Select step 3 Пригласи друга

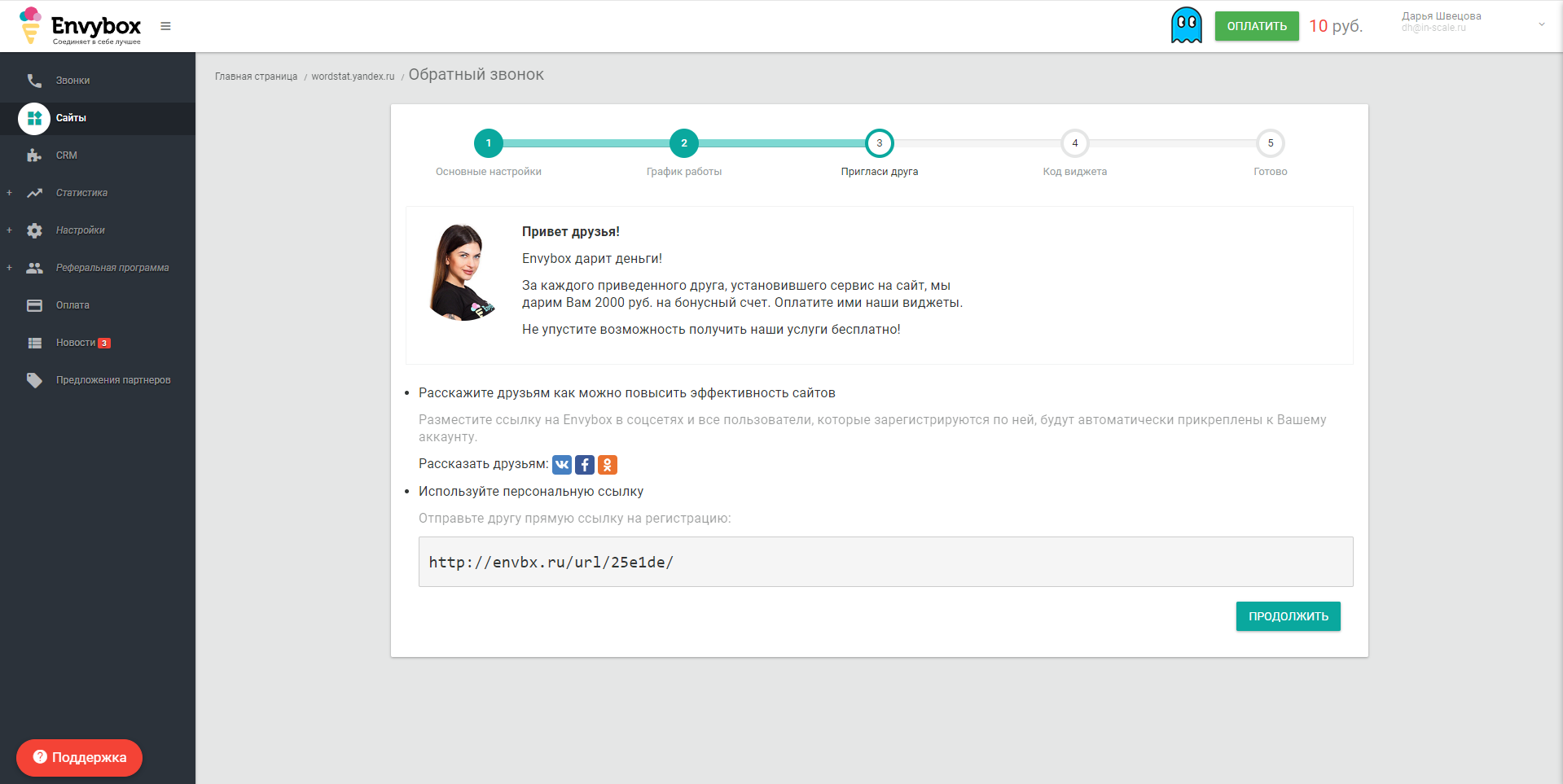pyautogui.click(x=880, y=143)
